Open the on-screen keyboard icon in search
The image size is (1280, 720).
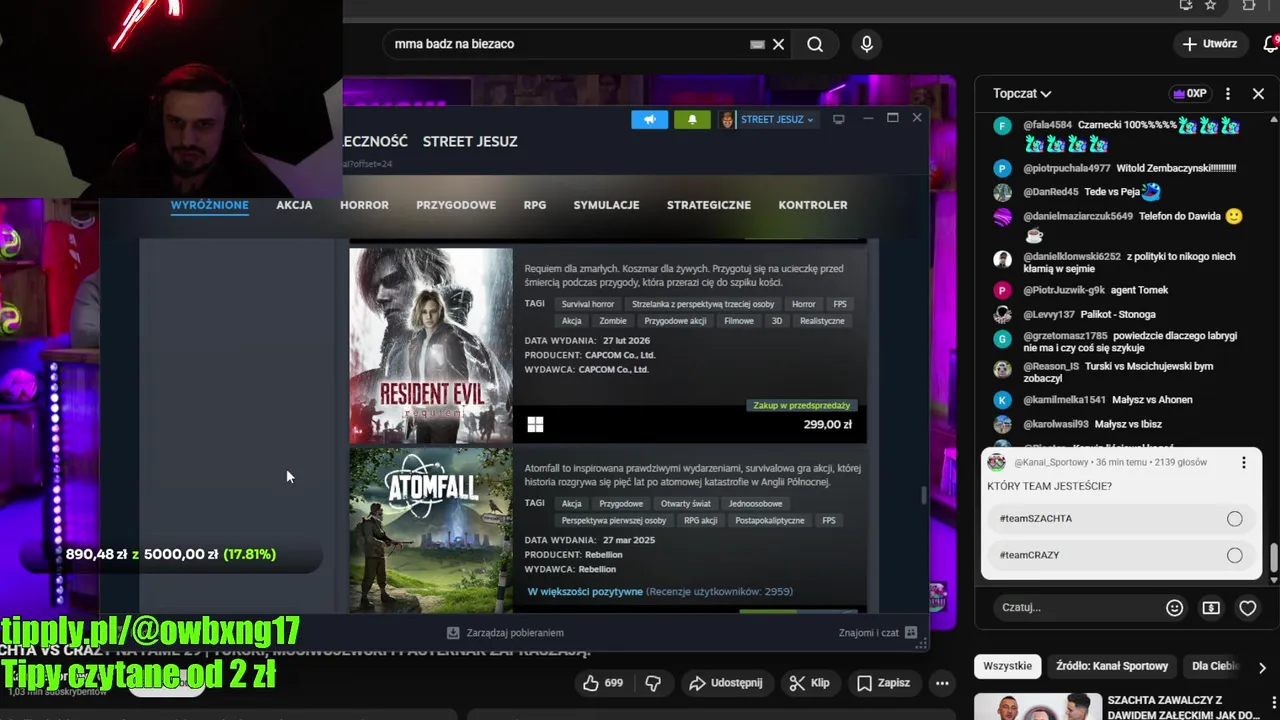(757, 44)
